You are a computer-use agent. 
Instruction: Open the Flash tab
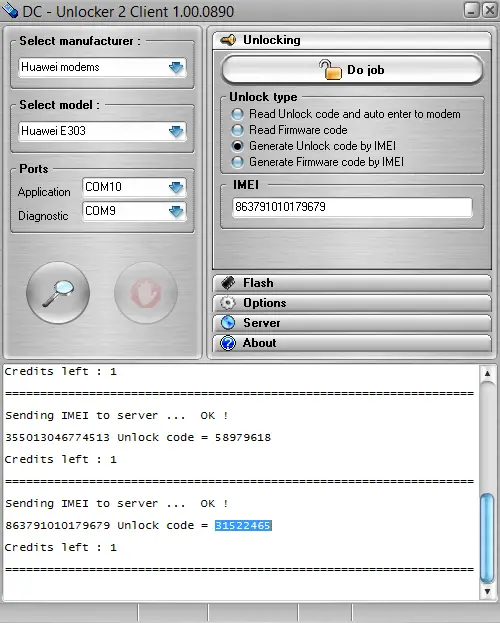(x=352, y=283)
